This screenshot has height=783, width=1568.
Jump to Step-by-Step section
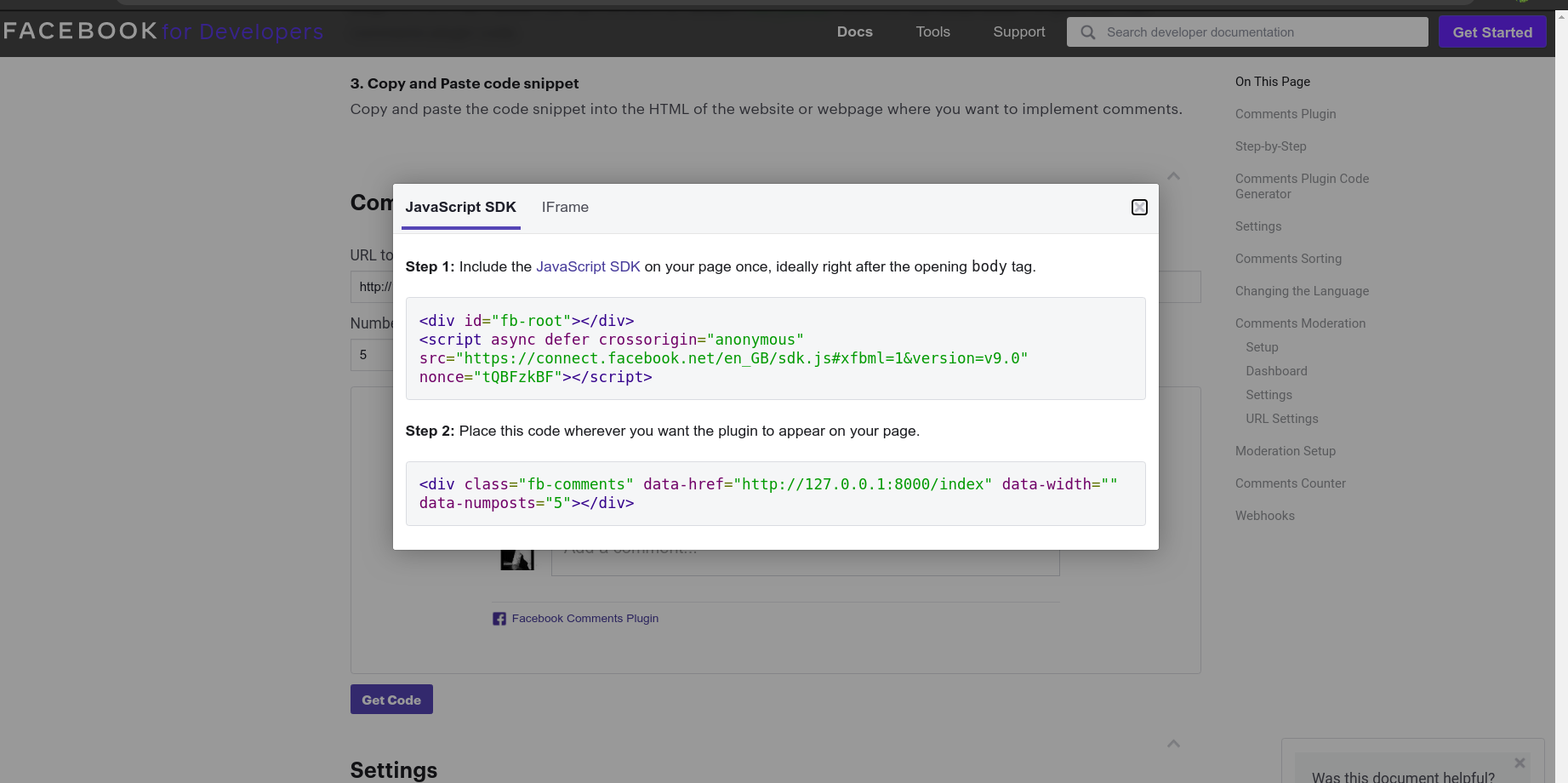[x=1270, y=146]
